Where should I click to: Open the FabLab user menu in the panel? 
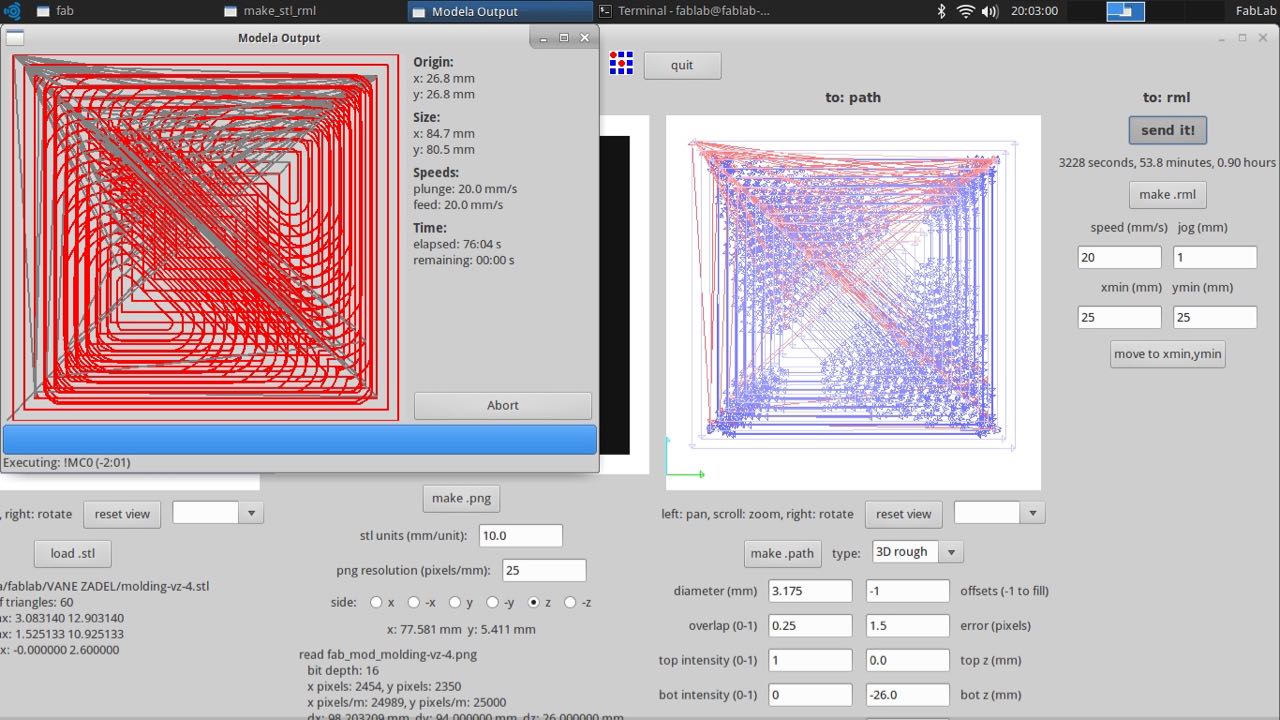1254,11
